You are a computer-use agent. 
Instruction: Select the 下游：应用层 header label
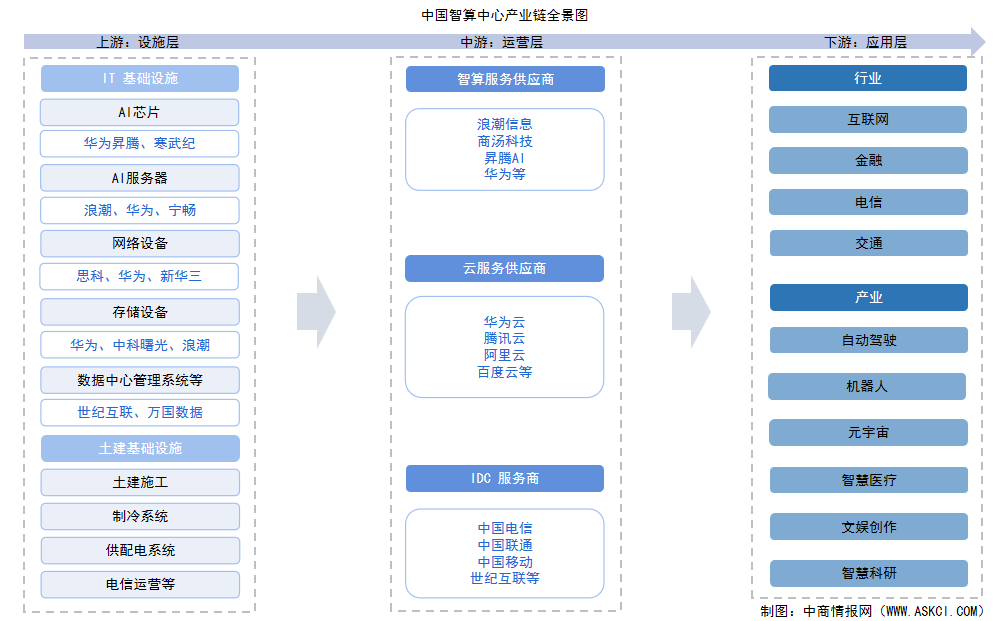(x=865, y=42)
